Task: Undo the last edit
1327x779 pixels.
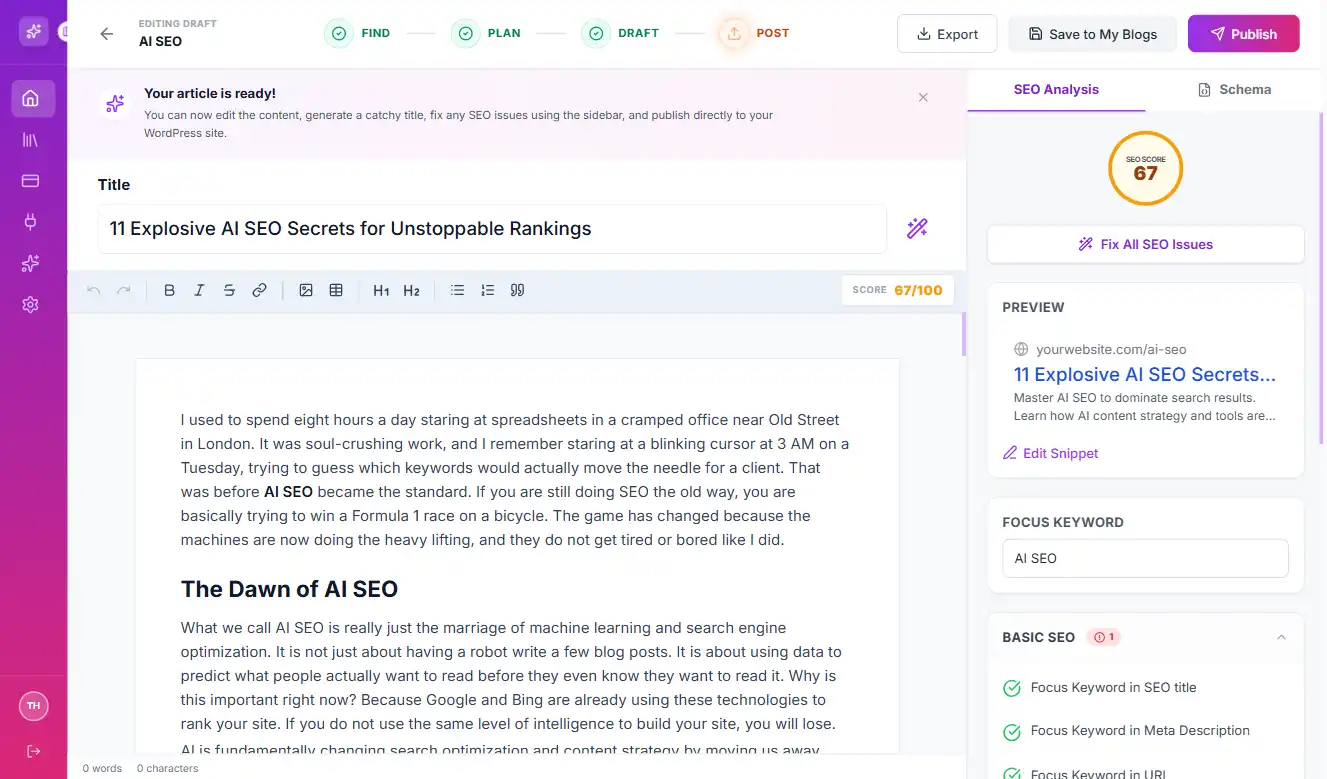Action: pyautogui.click(x=93, y=290)
